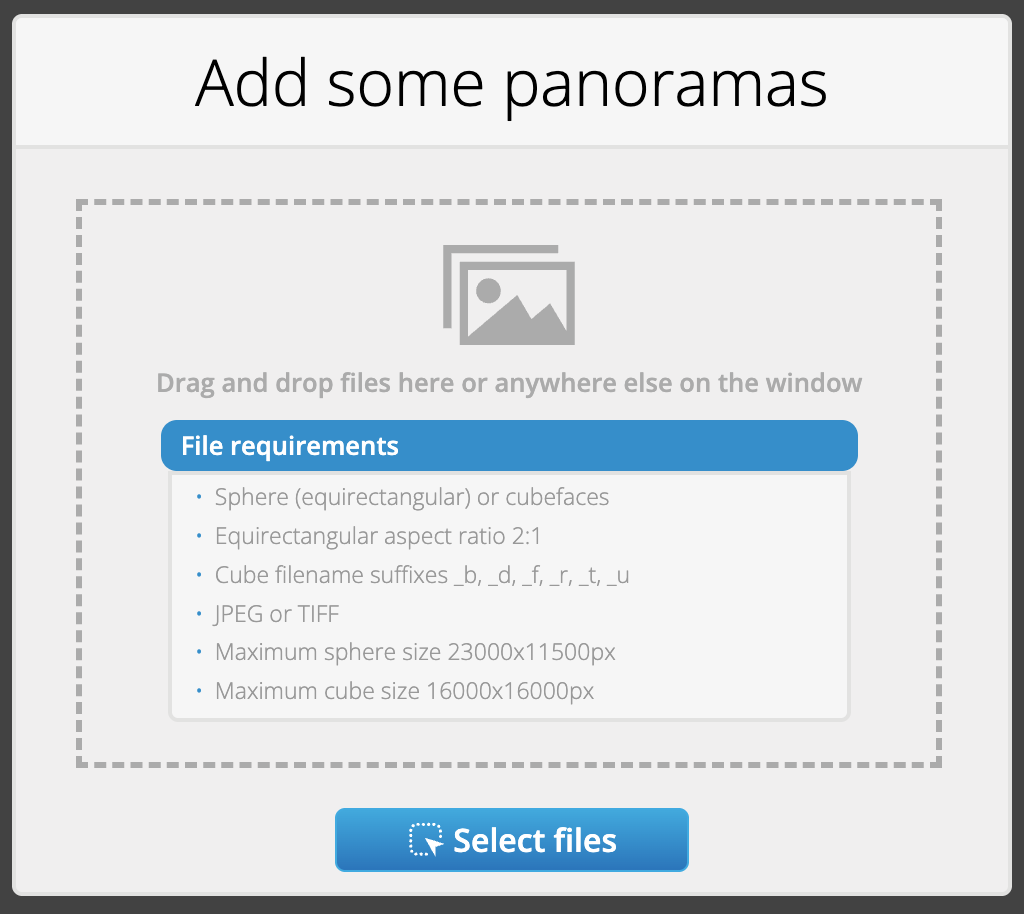
Task: Click the bullet before Maximum cube size
Action: (x=199, y=691)
